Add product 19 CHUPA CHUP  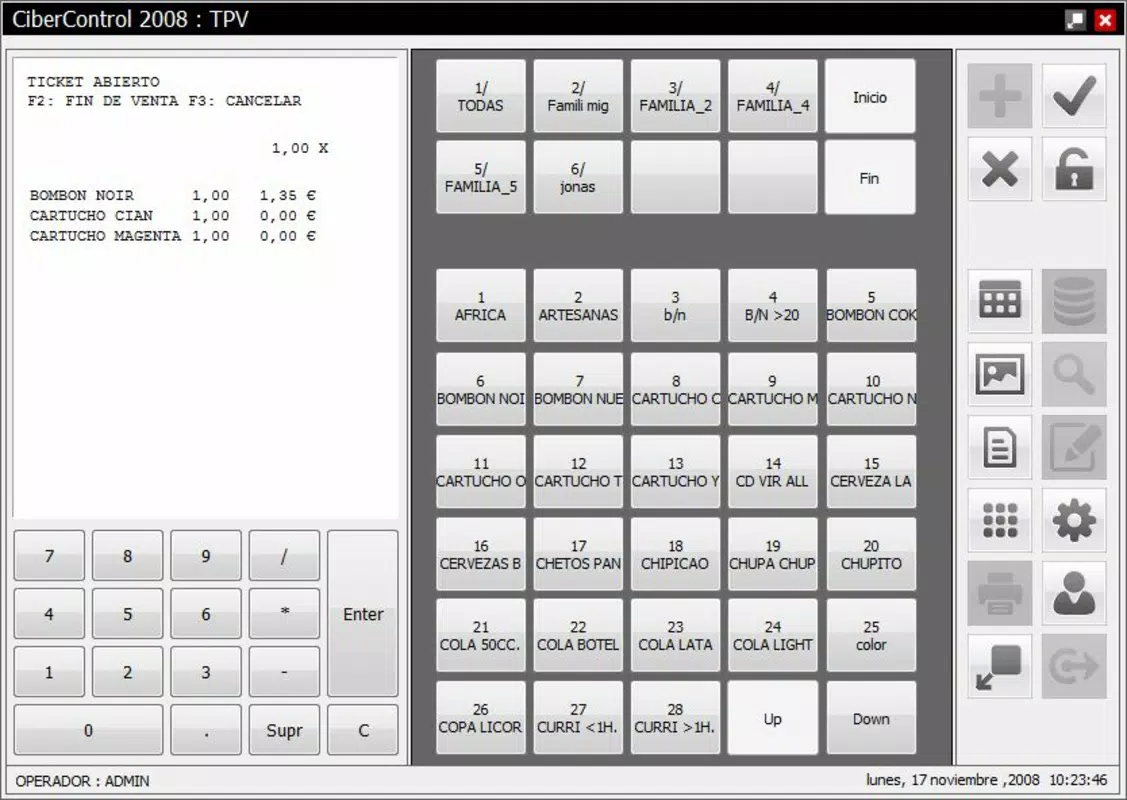[x=773, y=554]
